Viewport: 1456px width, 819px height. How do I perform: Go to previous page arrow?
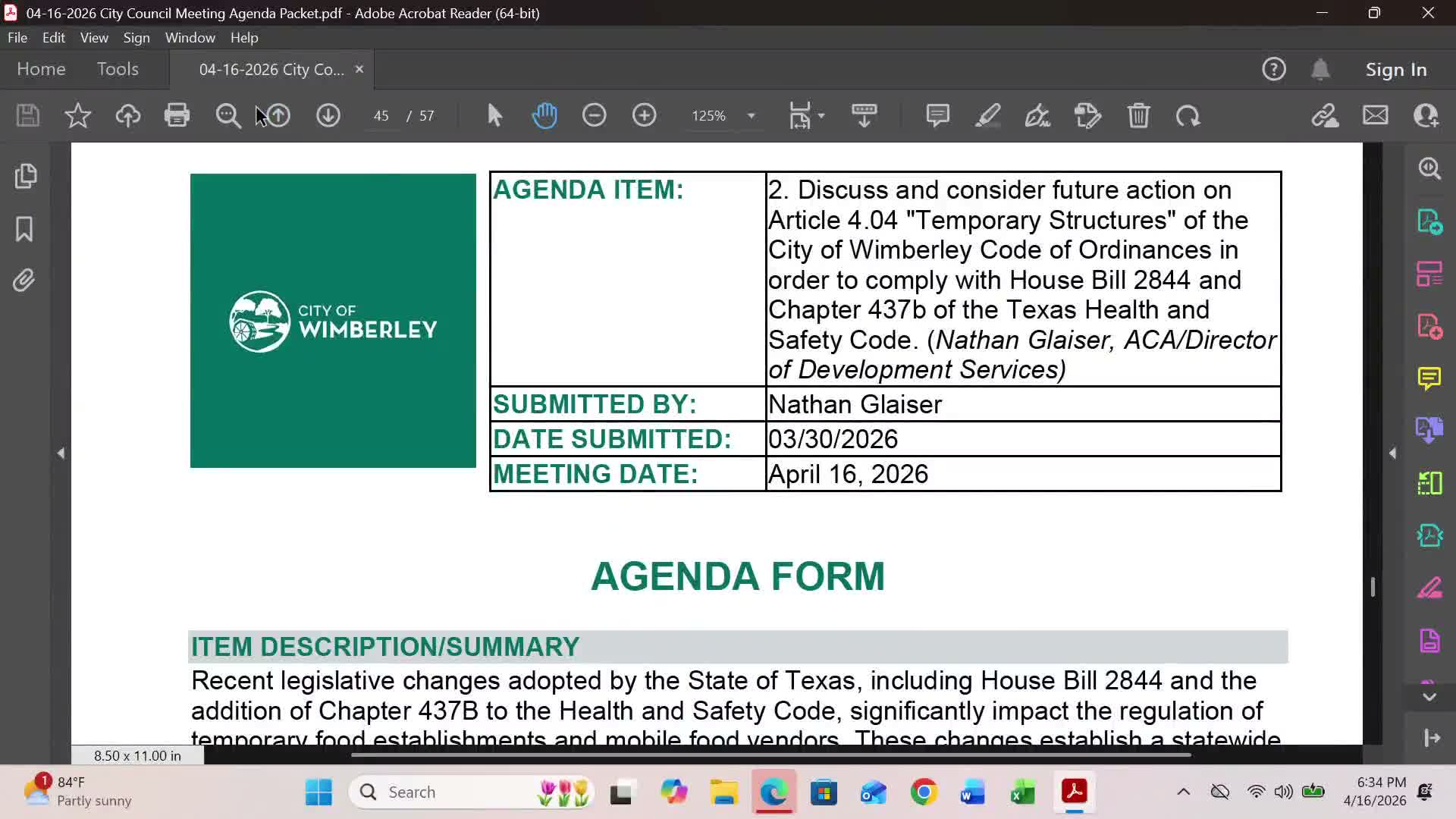(x=278, y=115)
